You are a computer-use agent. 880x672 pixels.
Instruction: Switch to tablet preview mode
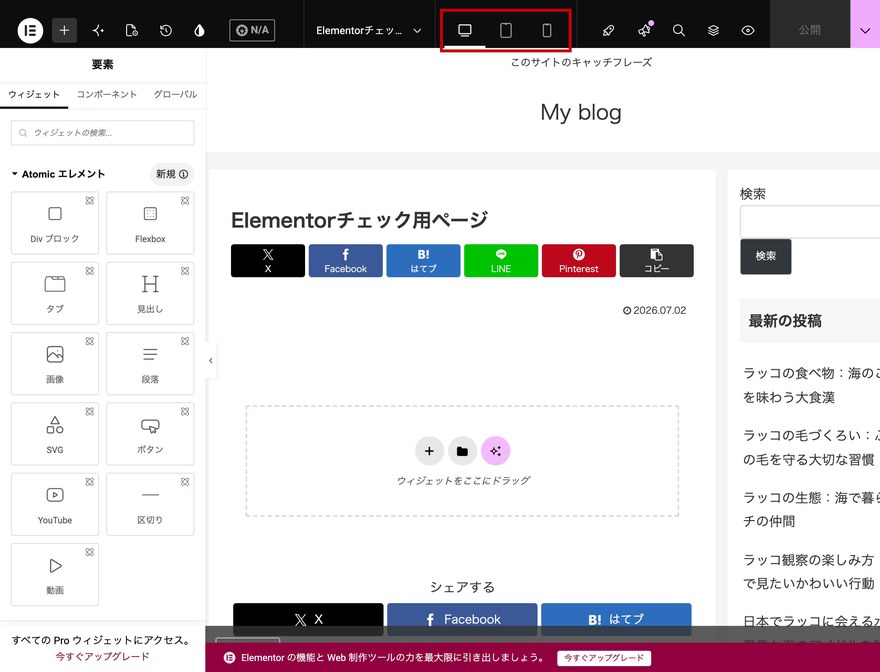pyautogui.click(x=506, y=30)
